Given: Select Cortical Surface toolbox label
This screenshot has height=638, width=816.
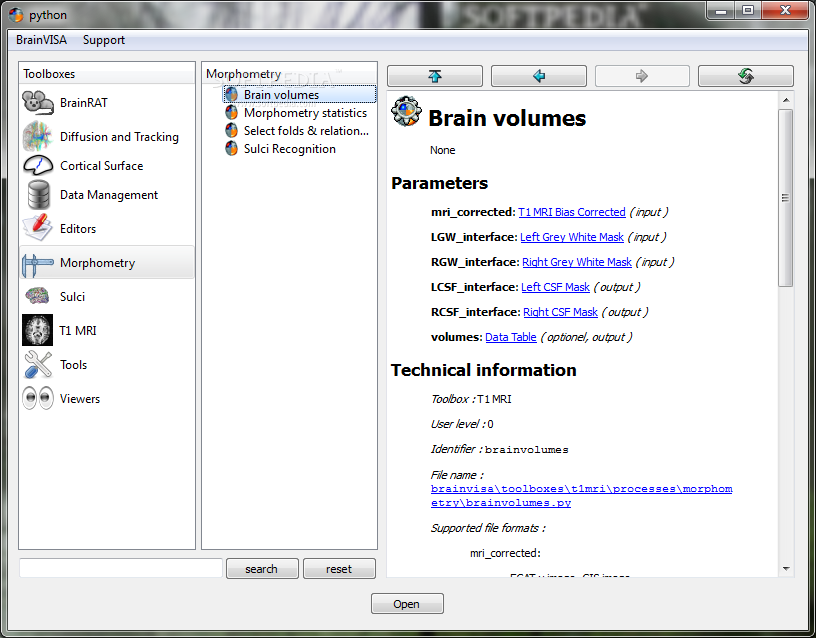Looking at the screenshot, I should coord(101,165).
